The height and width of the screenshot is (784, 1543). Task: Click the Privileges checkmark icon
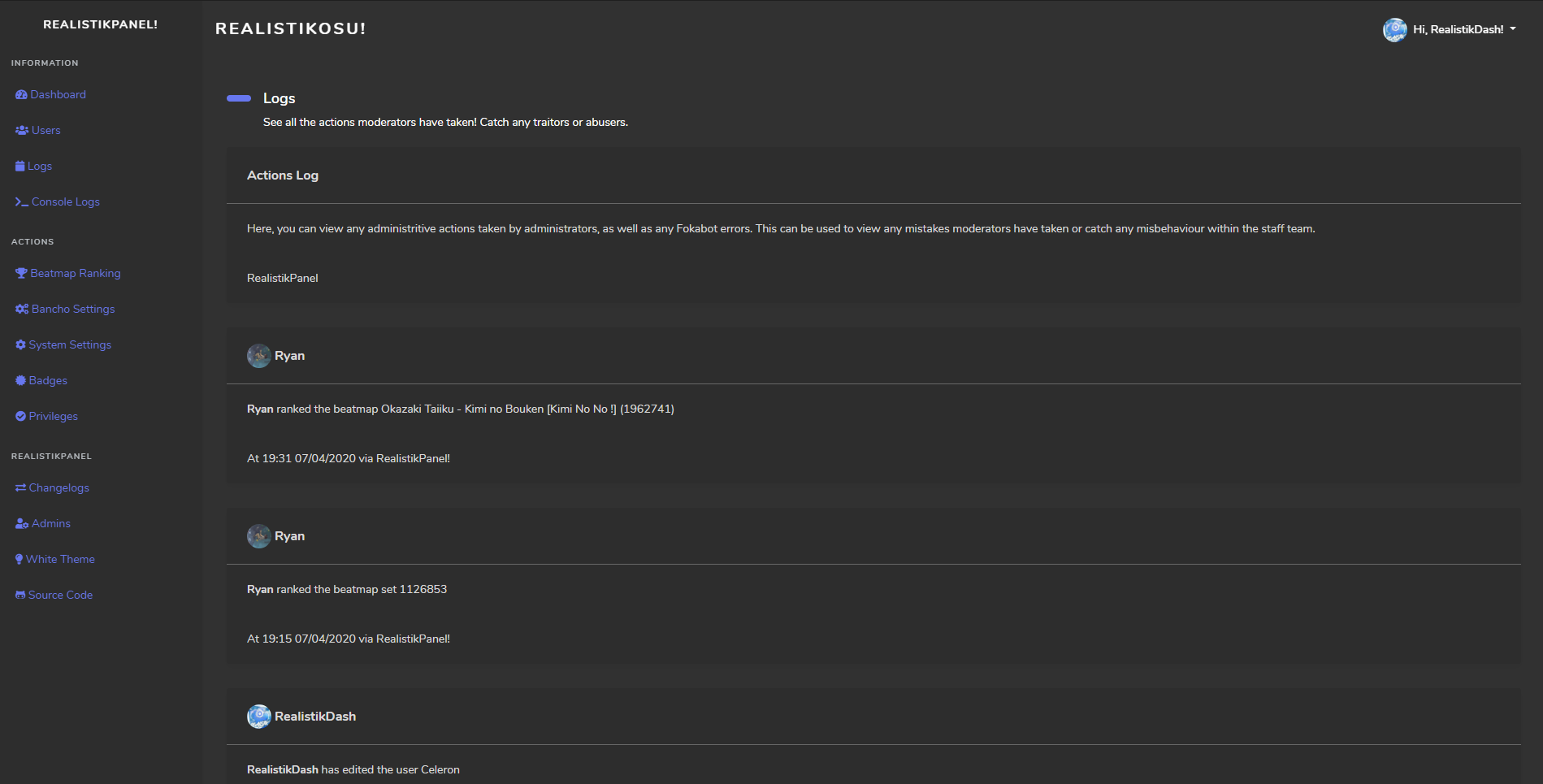[x=20, y=417]
